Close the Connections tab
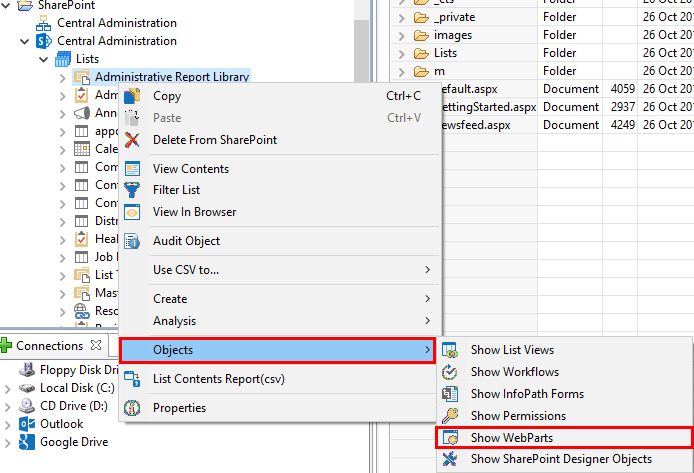 97,346
